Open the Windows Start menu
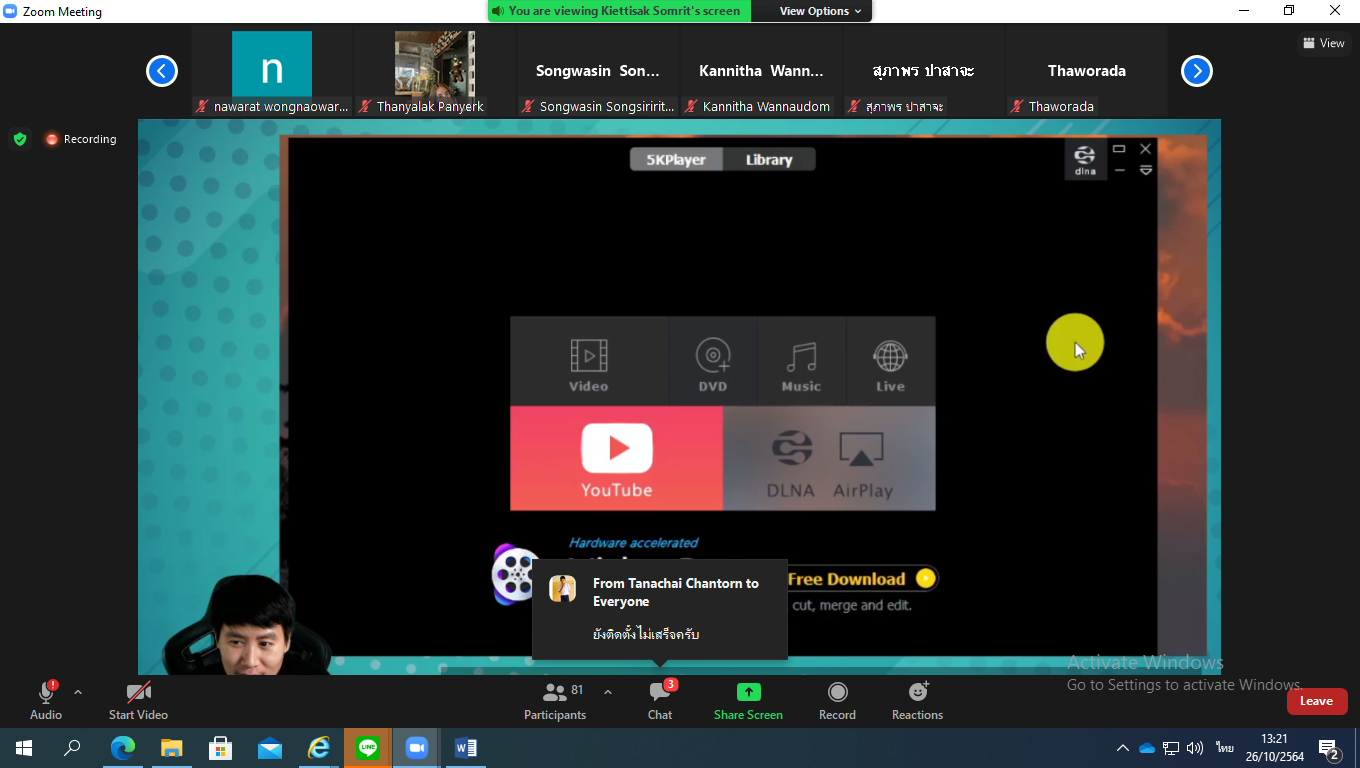The image size is (1360, 768). tap(23, 747)
